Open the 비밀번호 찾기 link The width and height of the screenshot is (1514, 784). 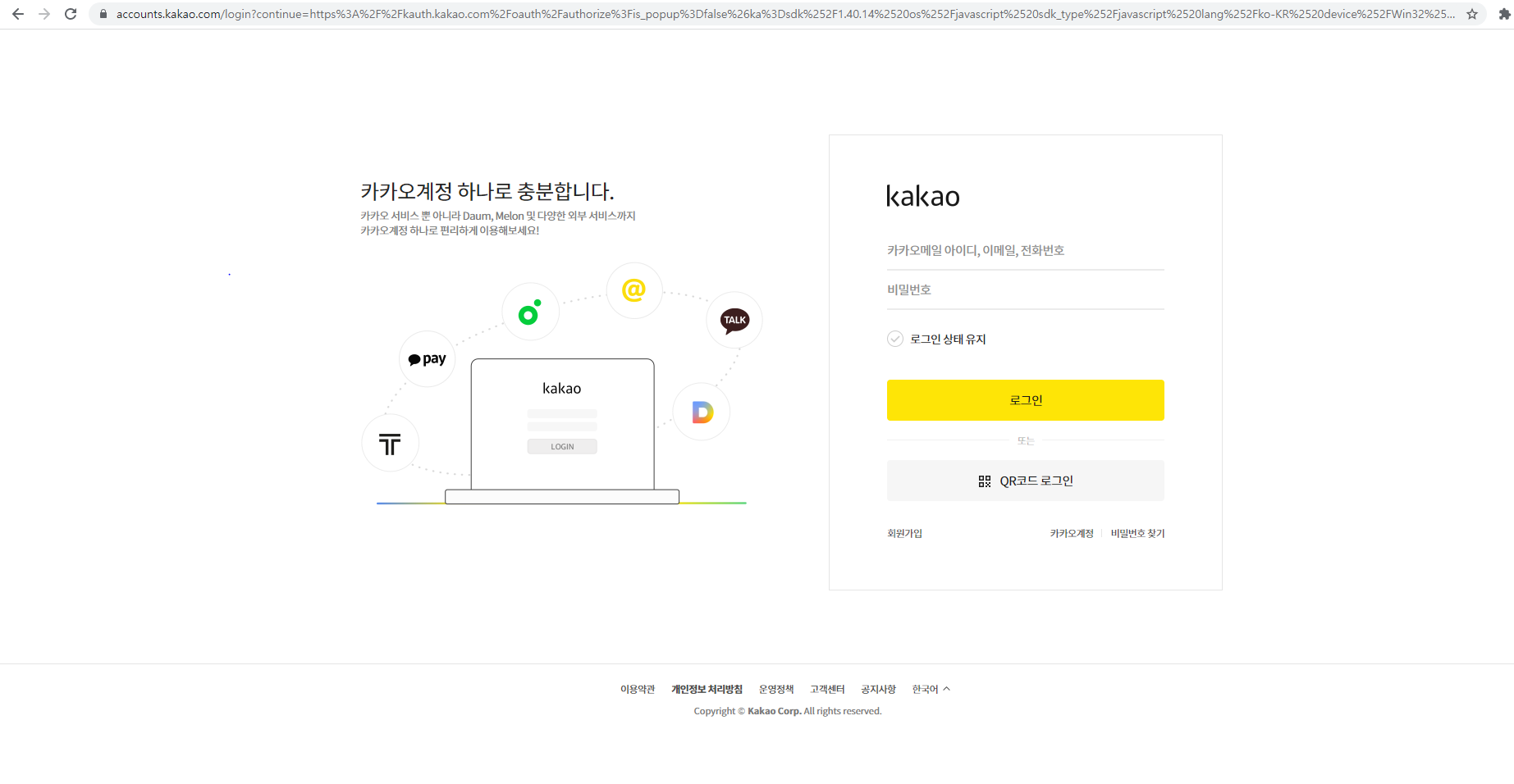pyautogui.click(x=1137, y=533)
